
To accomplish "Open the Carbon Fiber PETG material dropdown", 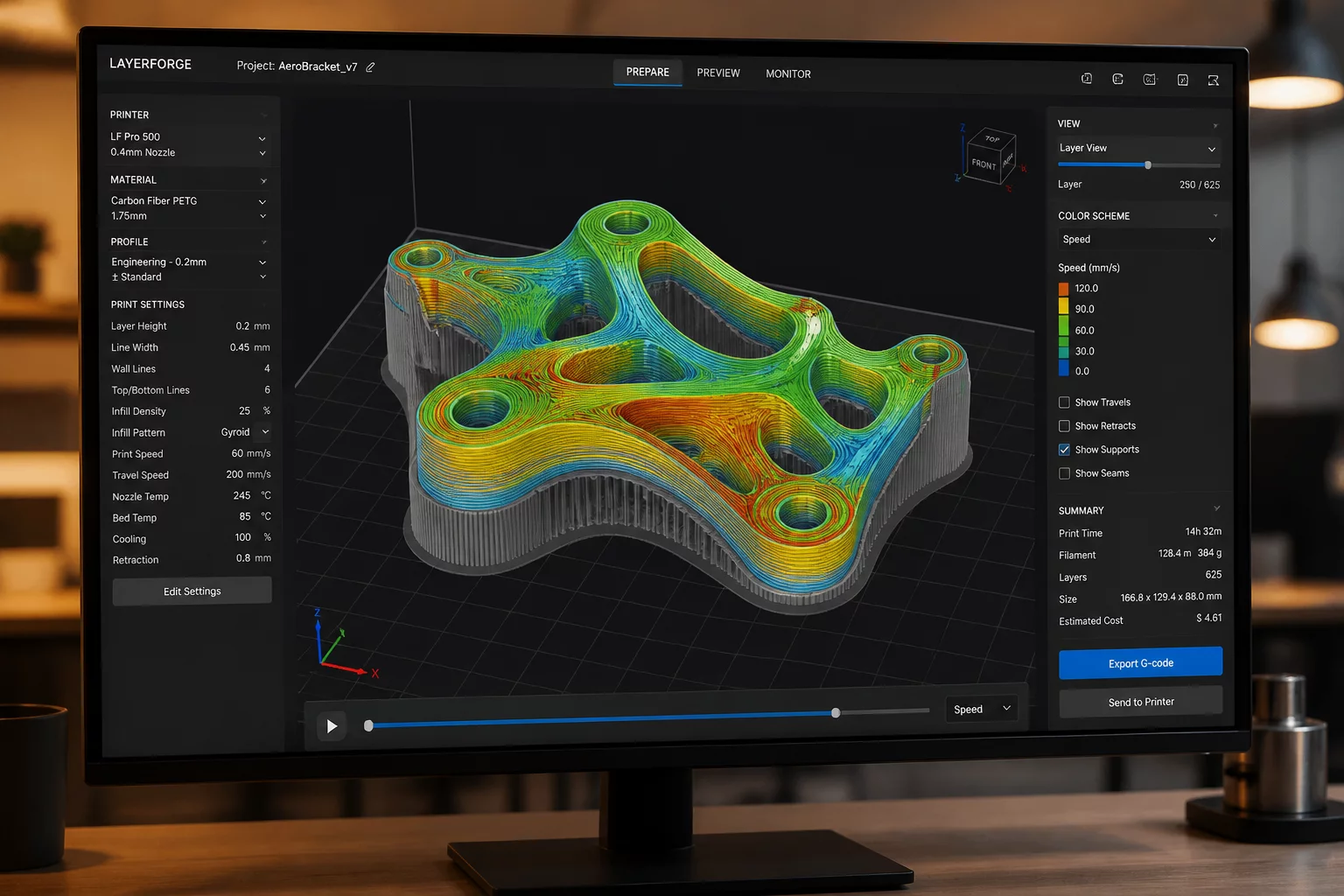I will tap(188, 201).
